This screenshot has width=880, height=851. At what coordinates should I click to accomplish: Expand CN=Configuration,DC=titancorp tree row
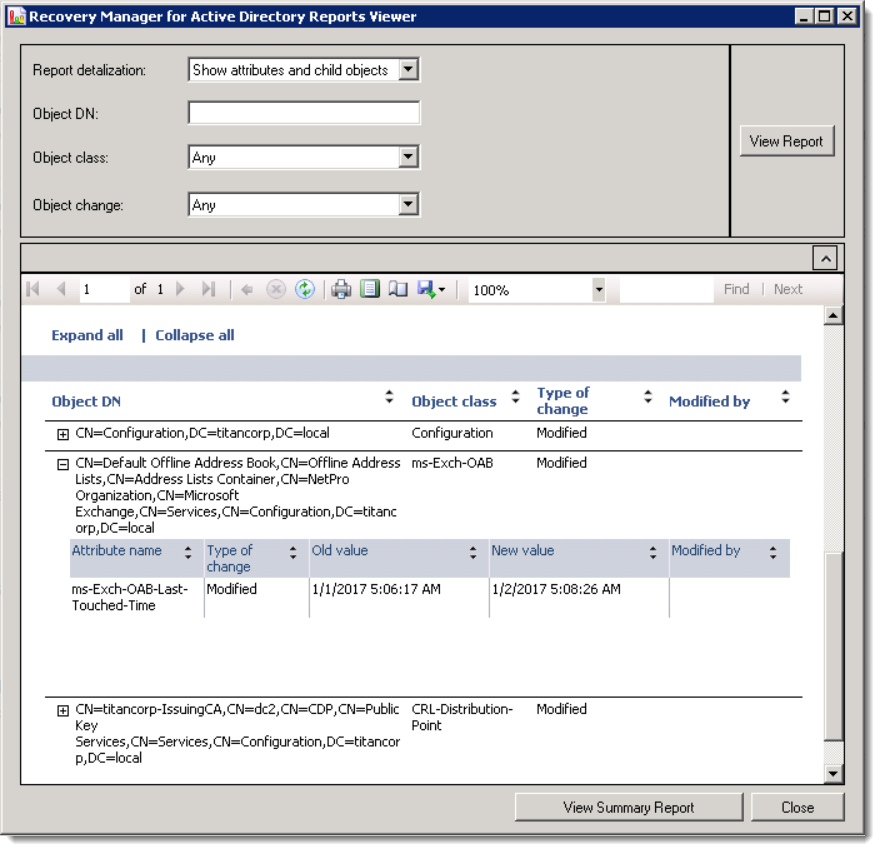coord(63,435)
